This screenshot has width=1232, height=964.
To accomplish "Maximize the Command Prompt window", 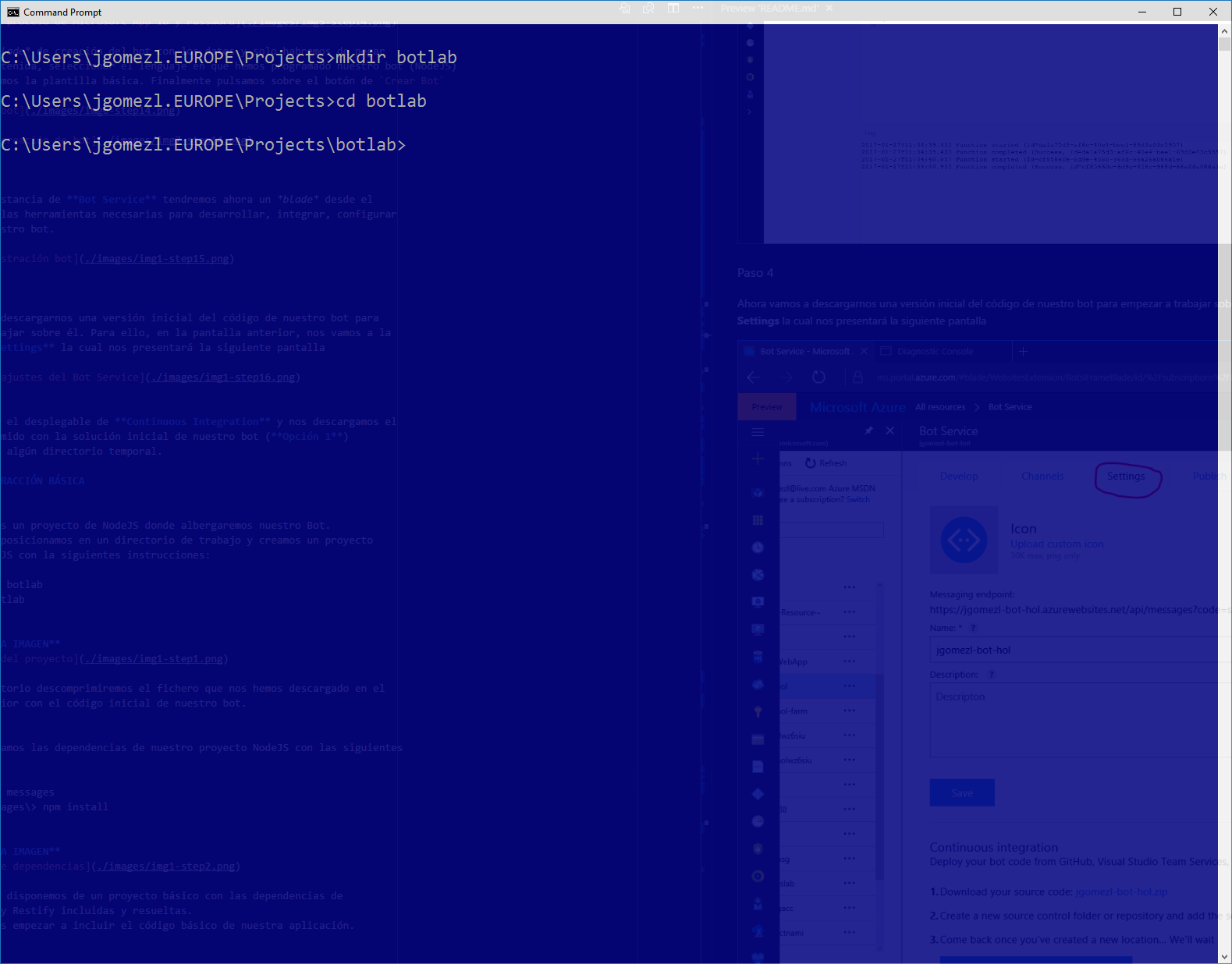I will 1177,12.
